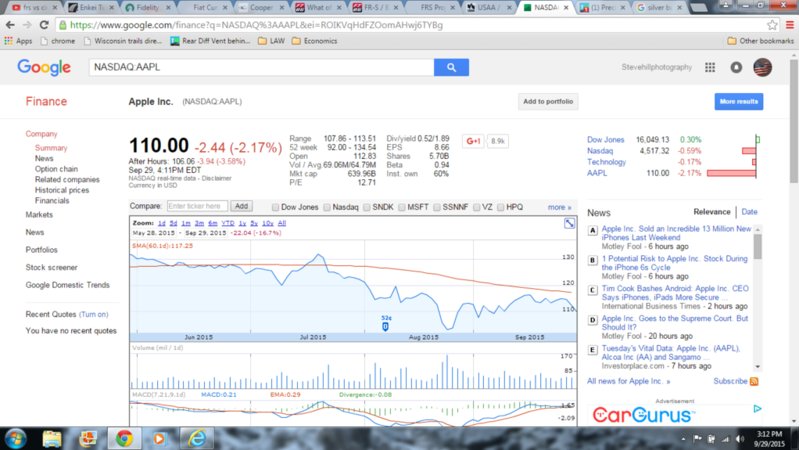This screenshot has height=450, width=799.
Task: Open the chart dividend marker flag
Action: [x=385, y=326]
